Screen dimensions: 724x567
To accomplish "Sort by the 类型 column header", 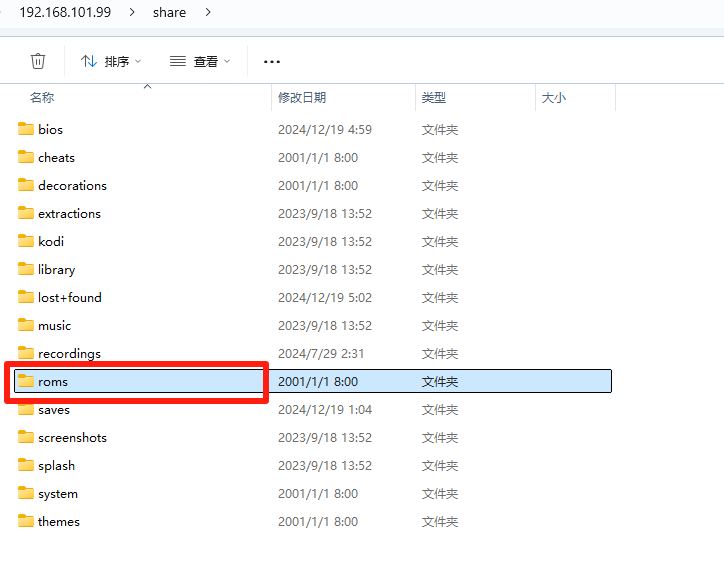I will pyautogui.click(x=434, y=97).
